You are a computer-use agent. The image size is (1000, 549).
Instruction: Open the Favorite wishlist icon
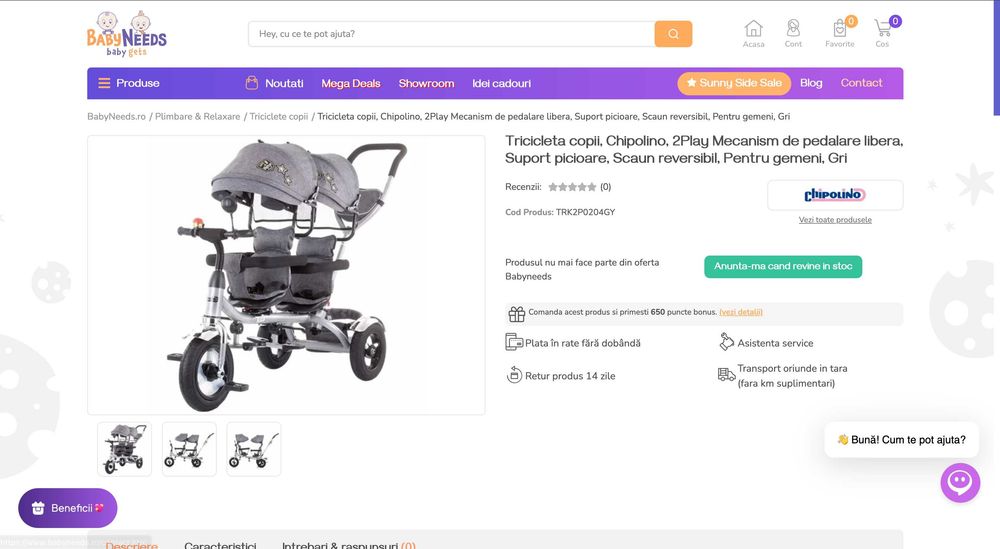840,33
